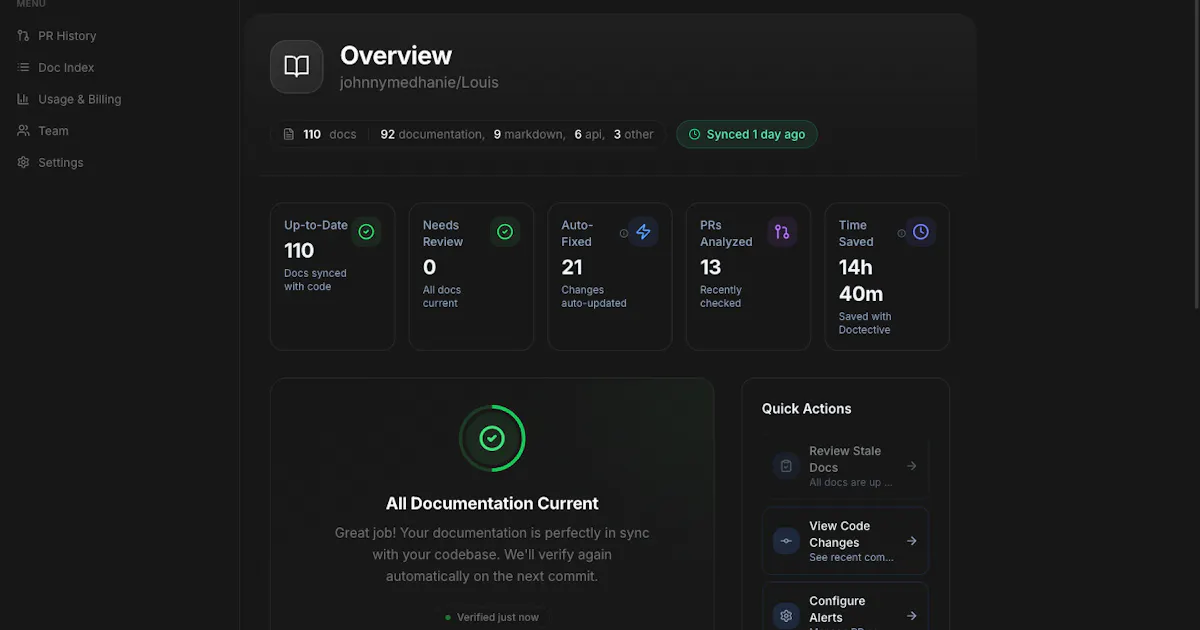Click the 3 other count
1200x630 pixels.
click(x=633, y=134)
